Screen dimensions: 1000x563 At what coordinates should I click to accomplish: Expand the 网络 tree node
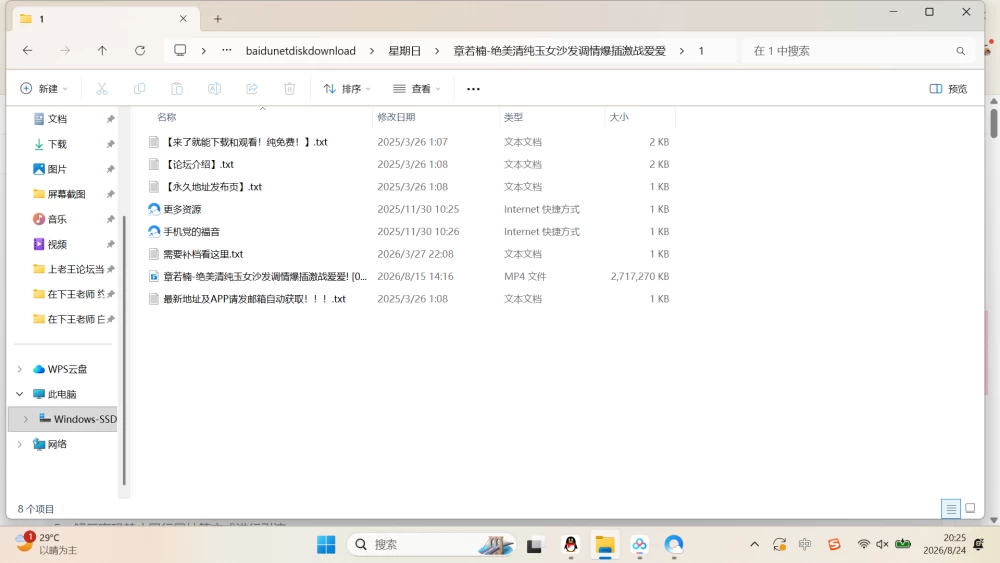click(x=20, y=444)
